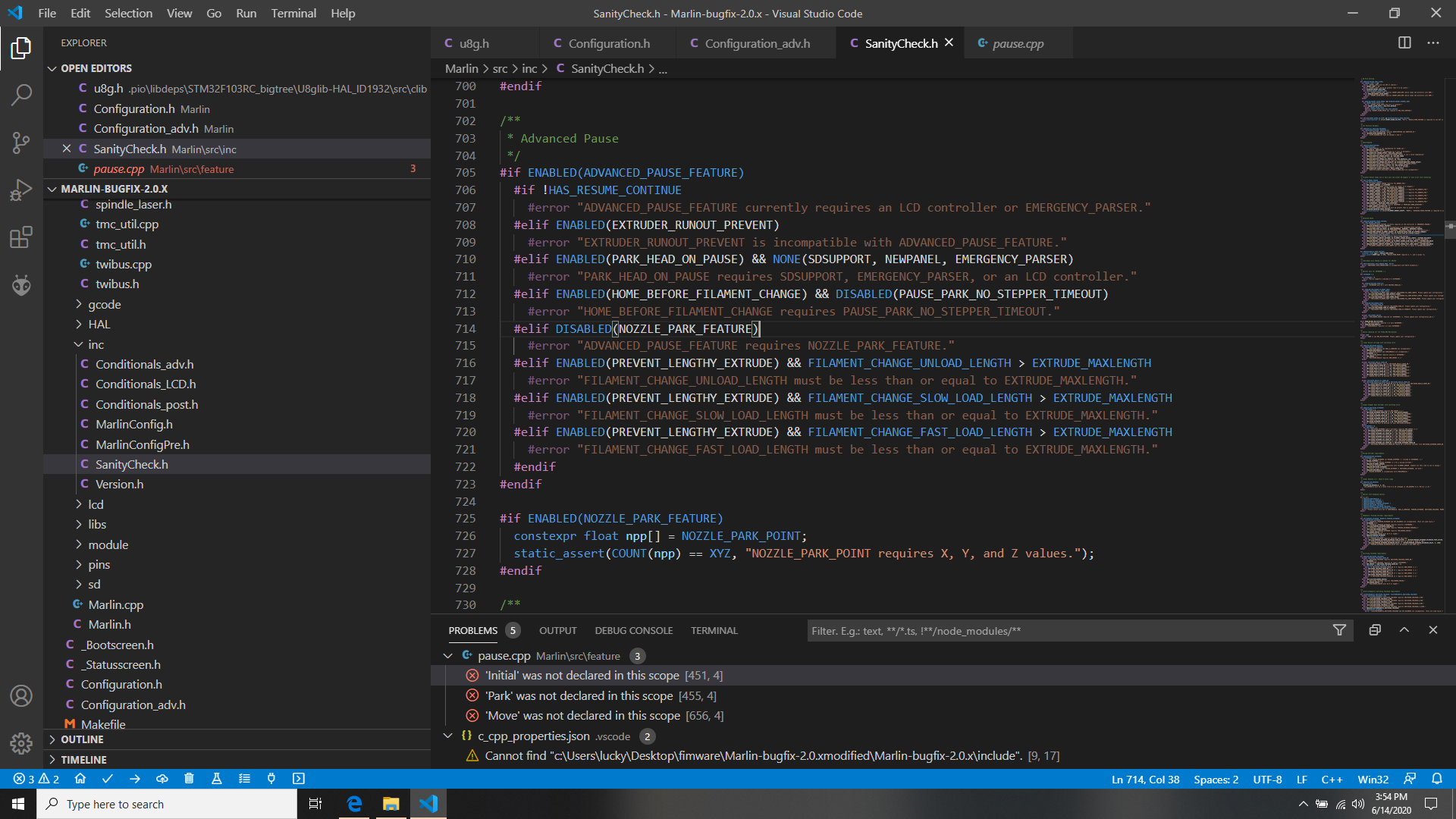The height and width of the screenshot is (819, 1456).
Task: Click the UTF-8 encoding button
Action: 1266,779
